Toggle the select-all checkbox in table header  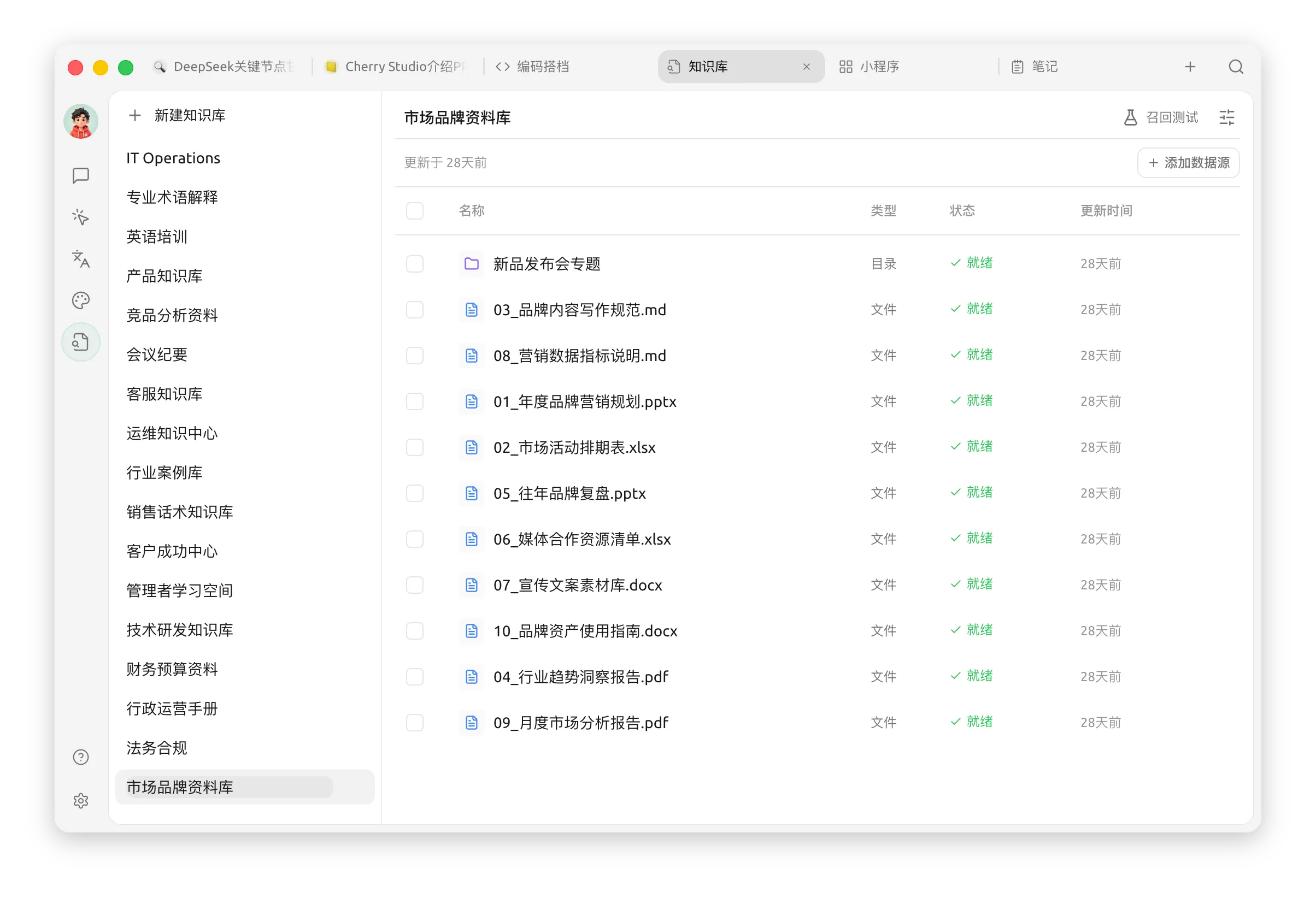point(414,210)
